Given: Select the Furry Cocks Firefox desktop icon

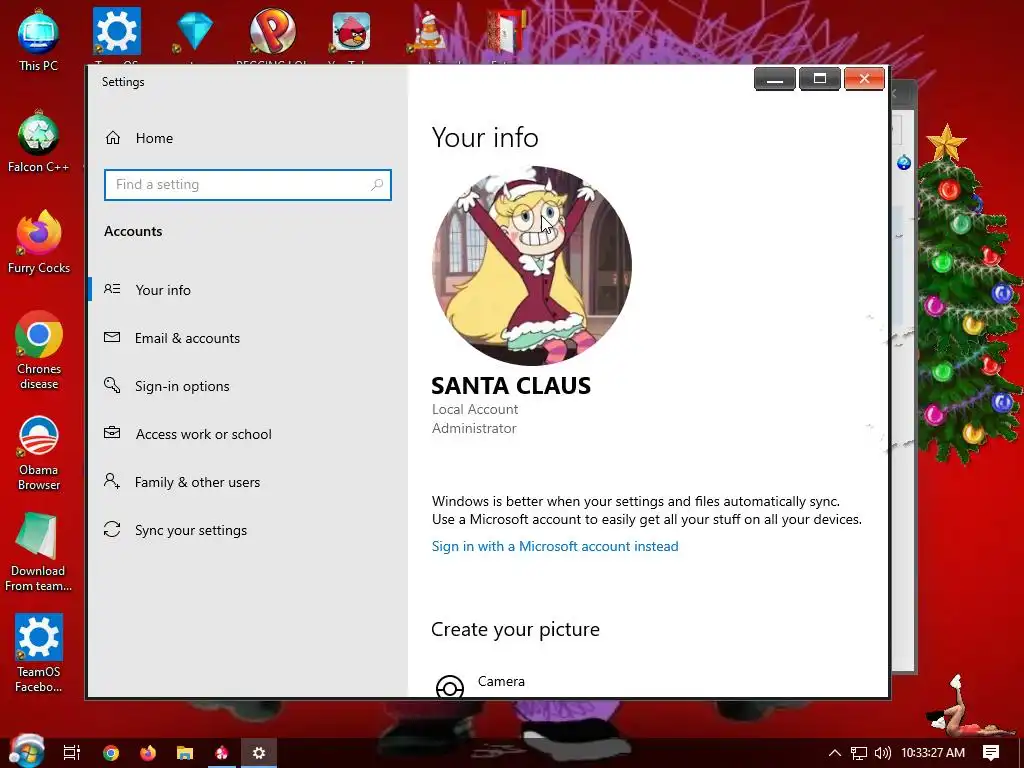Looking at the screenshot, I should [39, 242].
